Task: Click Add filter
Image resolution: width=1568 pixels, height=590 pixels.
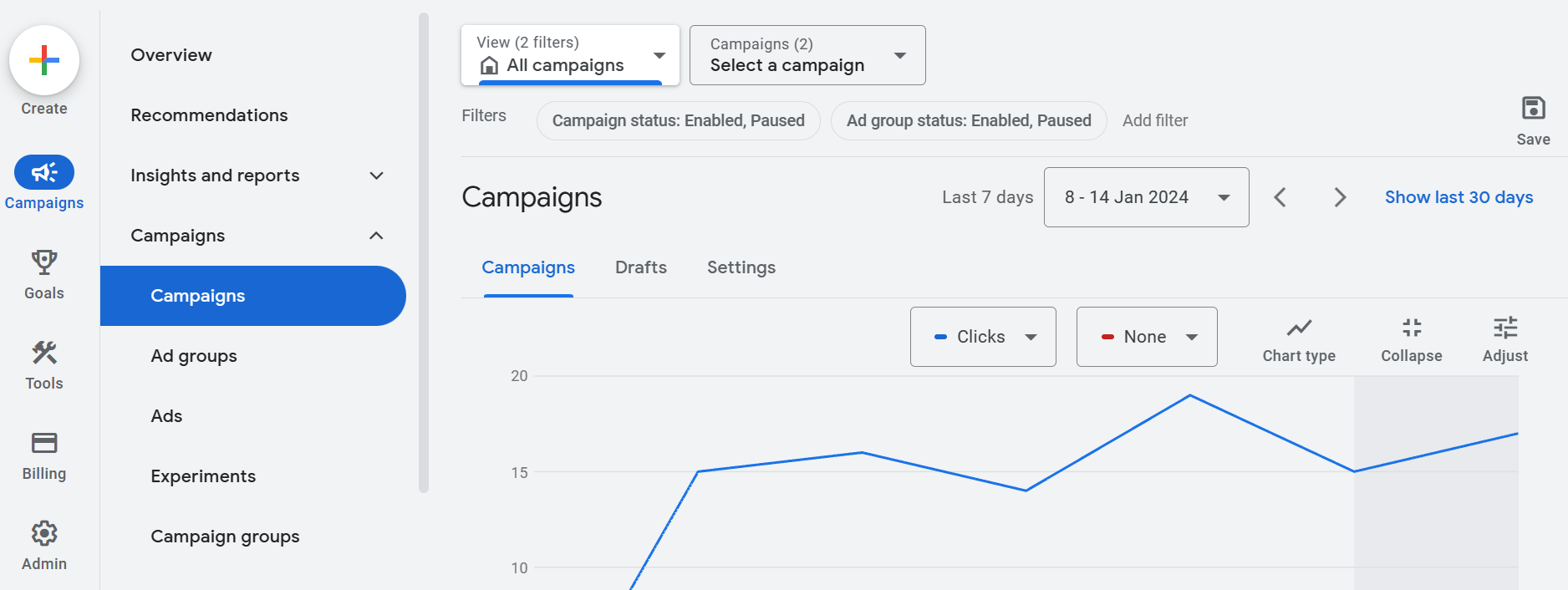Action: point(1155,120)
